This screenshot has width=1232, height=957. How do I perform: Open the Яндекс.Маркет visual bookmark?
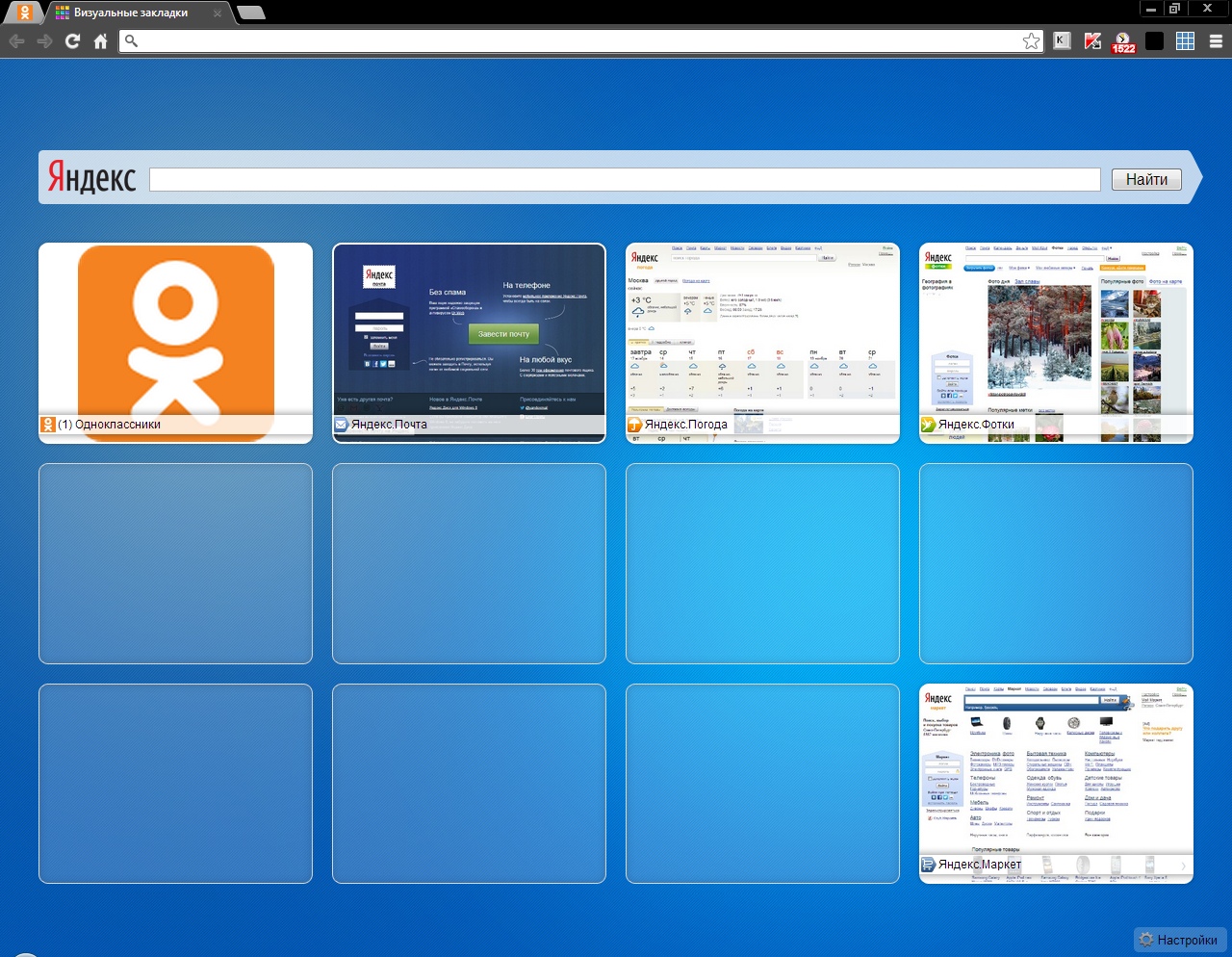click(x=1056, y=784)
